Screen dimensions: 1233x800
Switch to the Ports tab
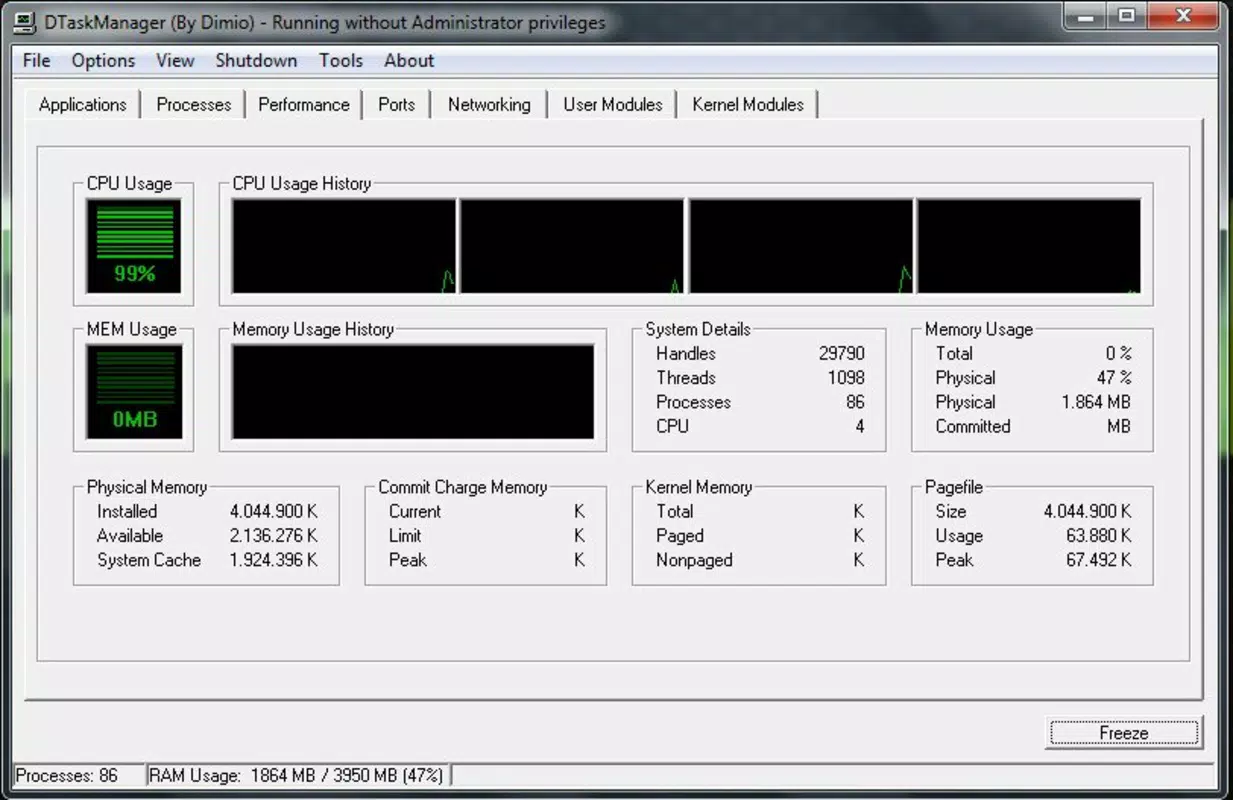click(x=397, y=105)
